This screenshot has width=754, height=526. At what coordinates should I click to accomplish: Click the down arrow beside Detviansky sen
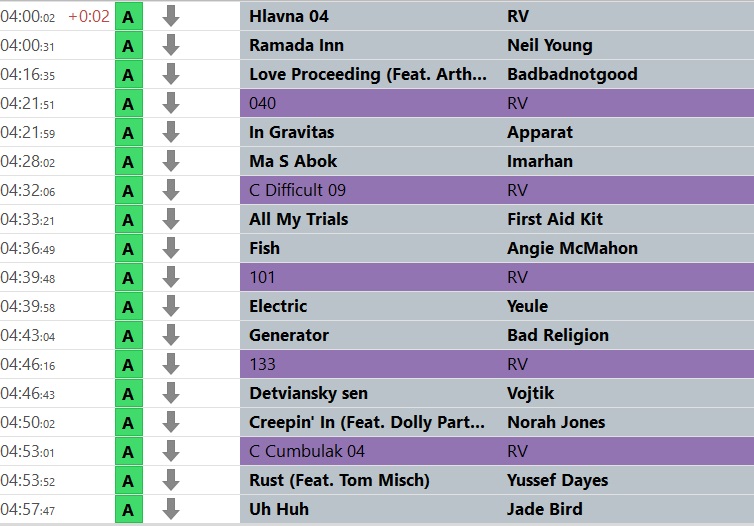point(171,393)
